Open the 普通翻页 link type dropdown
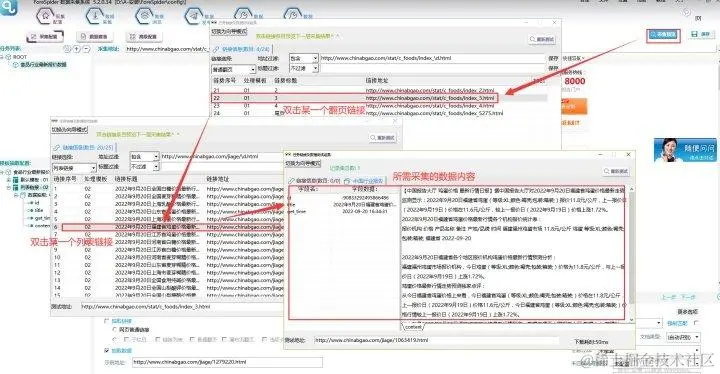 (x=233, y=69)
